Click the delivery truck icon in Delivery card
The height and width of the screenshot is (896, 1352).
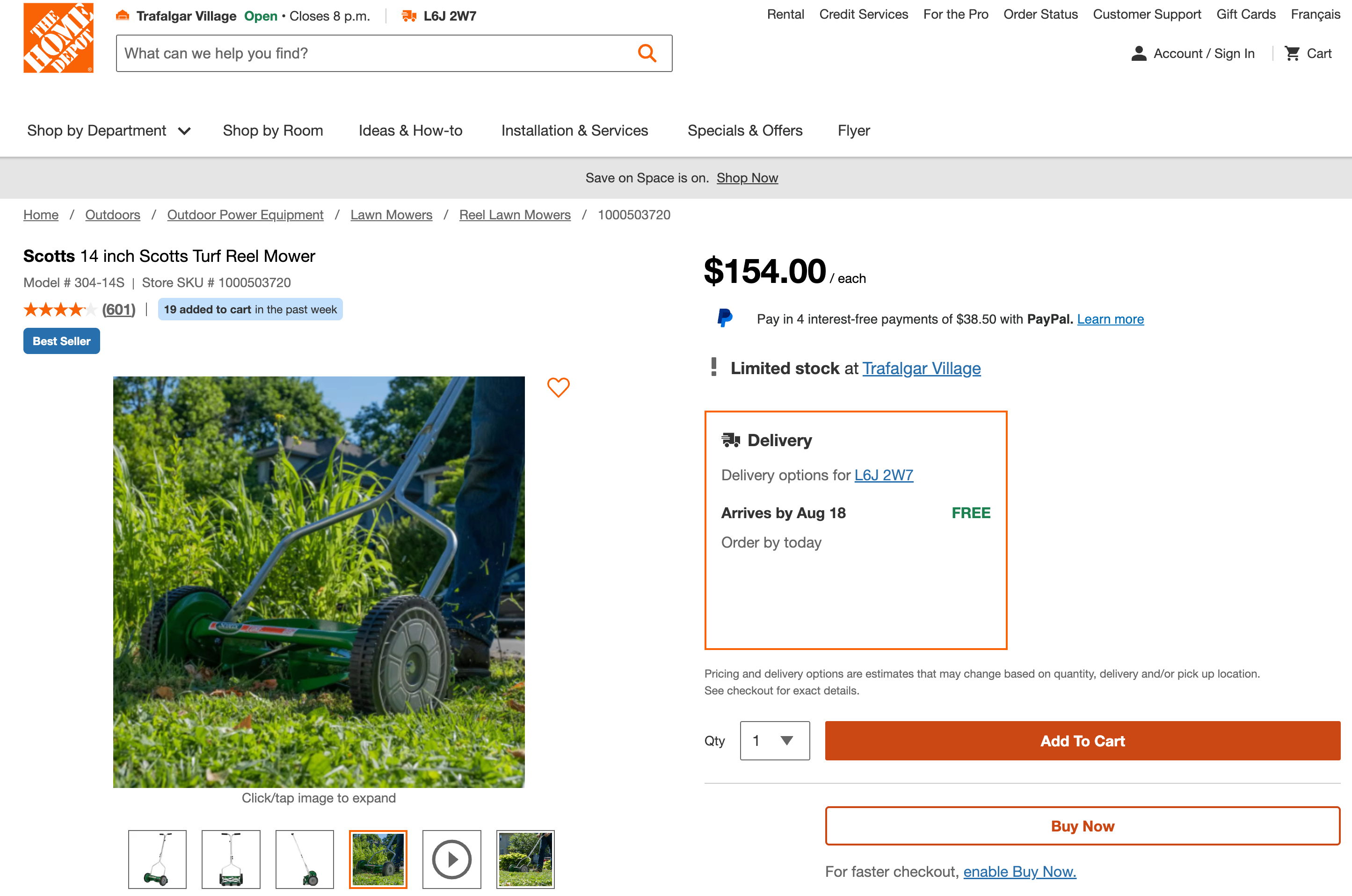tap(731, 440)
